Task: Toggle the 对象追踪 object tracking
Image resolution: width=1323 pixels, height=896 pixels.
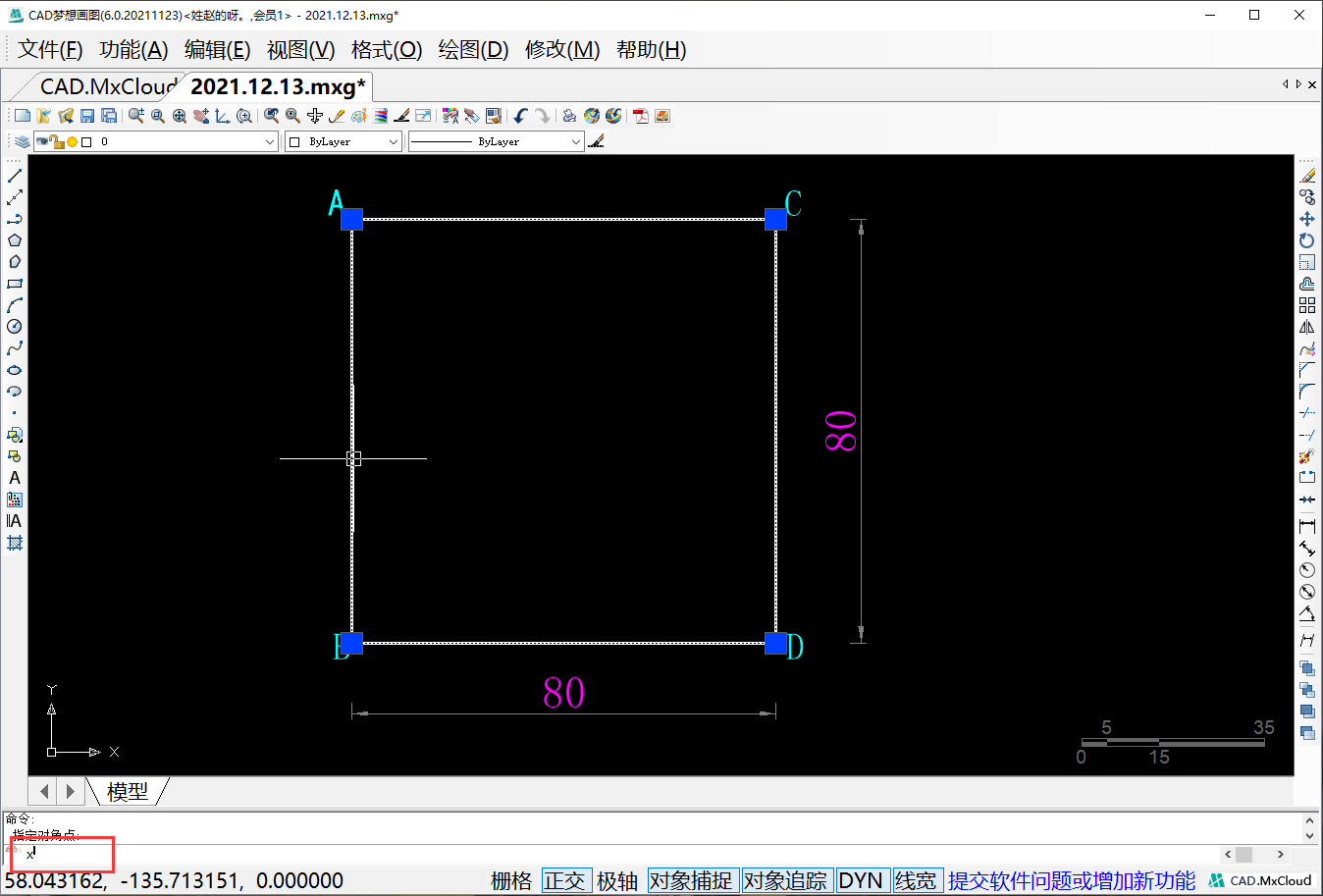Action: tap(785, 880)
